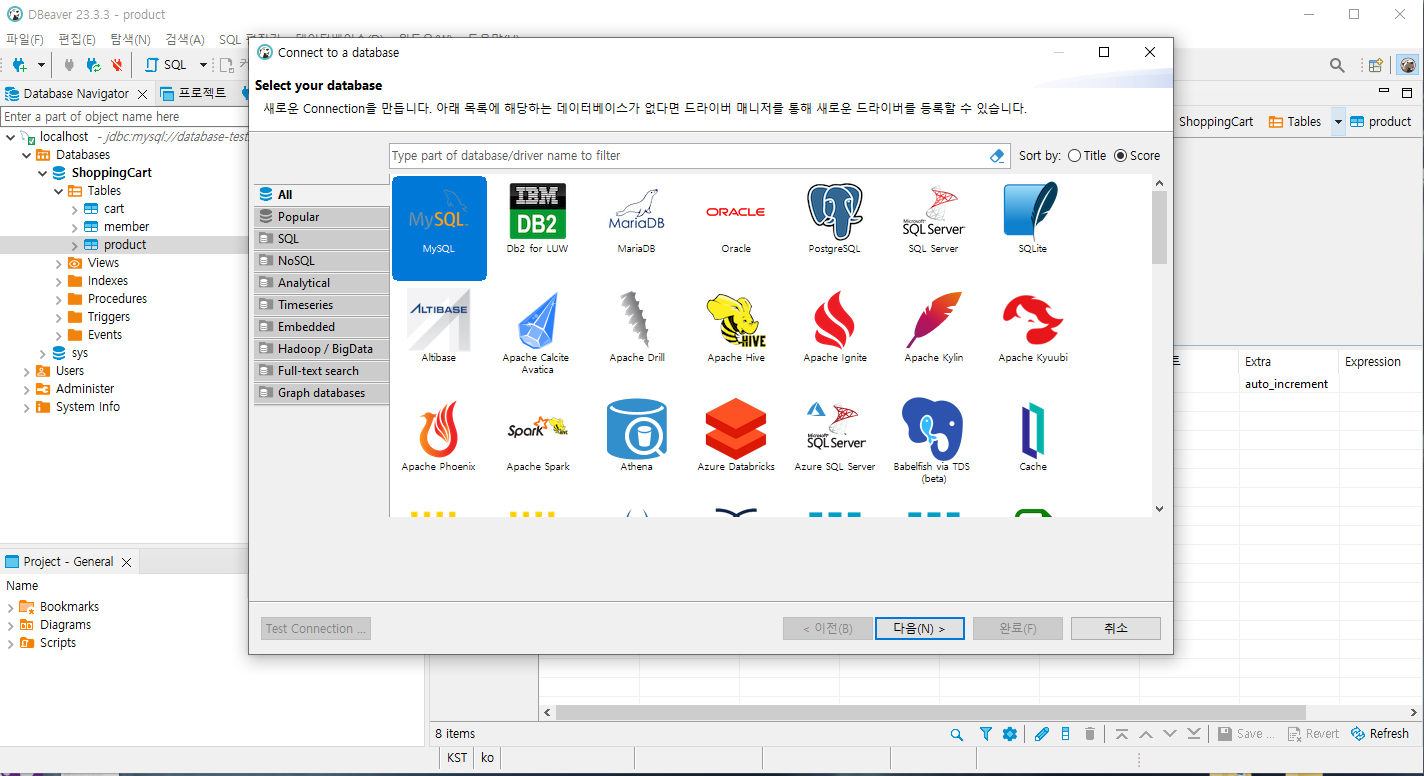
Task: Expand the Views folder
Action: point(58,263)
